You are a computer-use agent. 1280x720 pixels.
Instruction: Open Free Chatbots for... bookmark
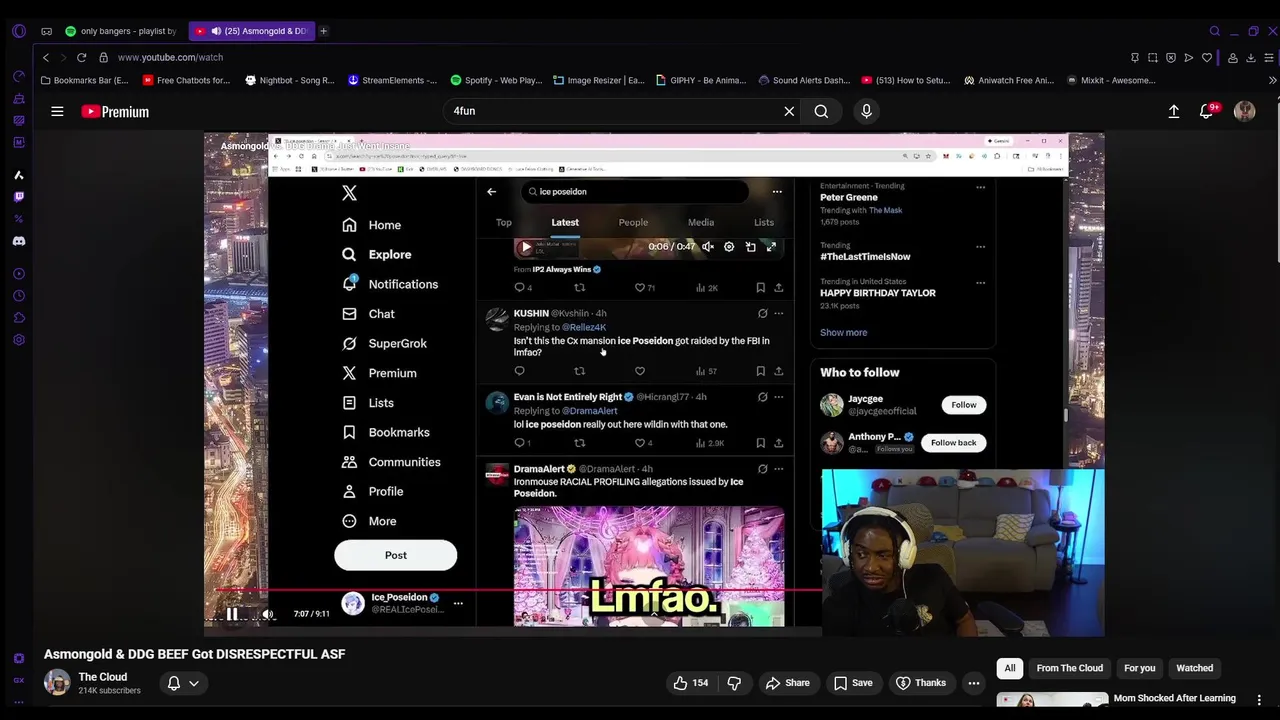point(187,80)
